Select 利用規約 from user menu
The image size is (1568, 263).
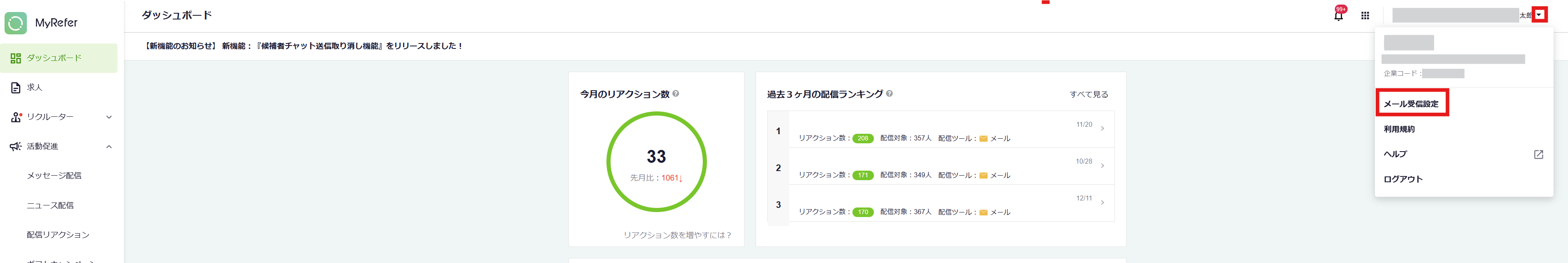pos(1399,129)
